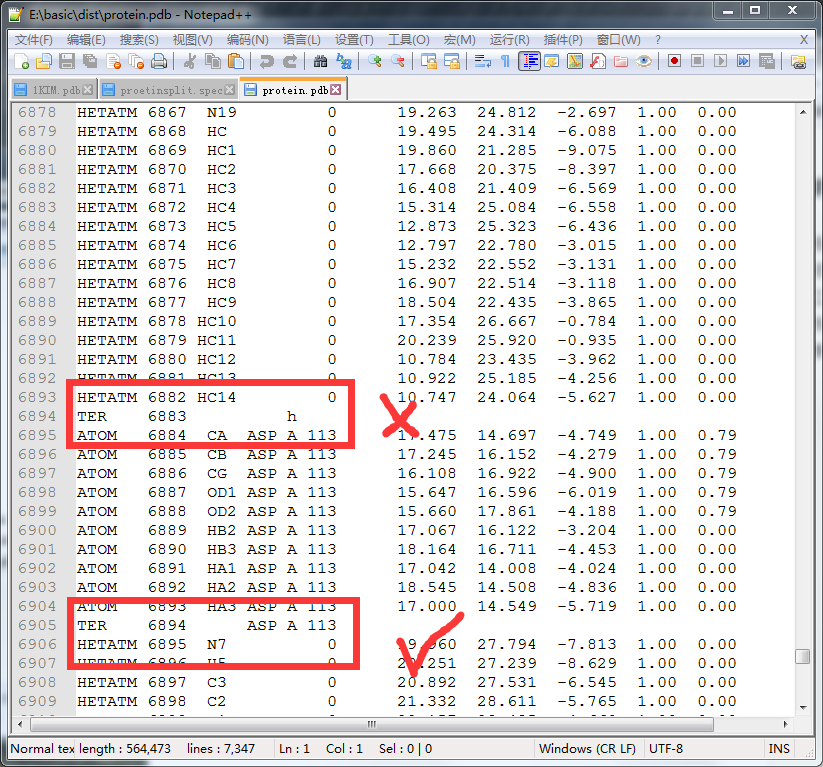This screenshot has width=823, height=767.
Task: Expand the 视图(V) view menu
Action: (192, 40)
